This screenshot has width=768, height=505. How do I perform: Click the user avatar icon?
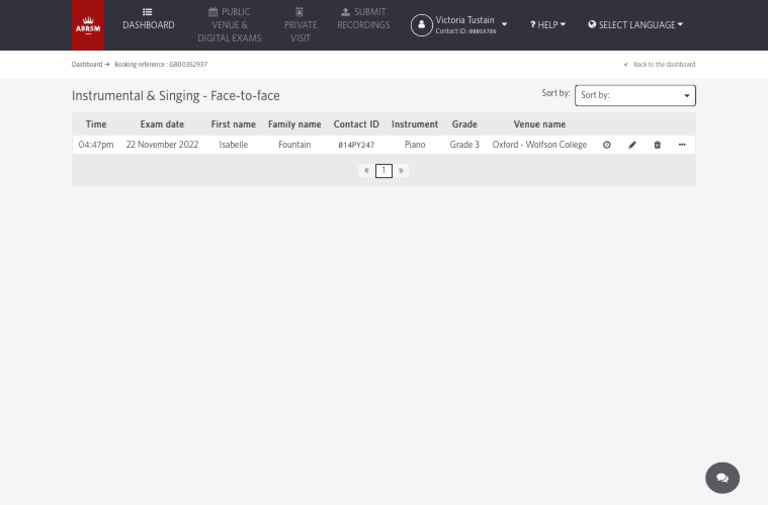pos(421,25)
